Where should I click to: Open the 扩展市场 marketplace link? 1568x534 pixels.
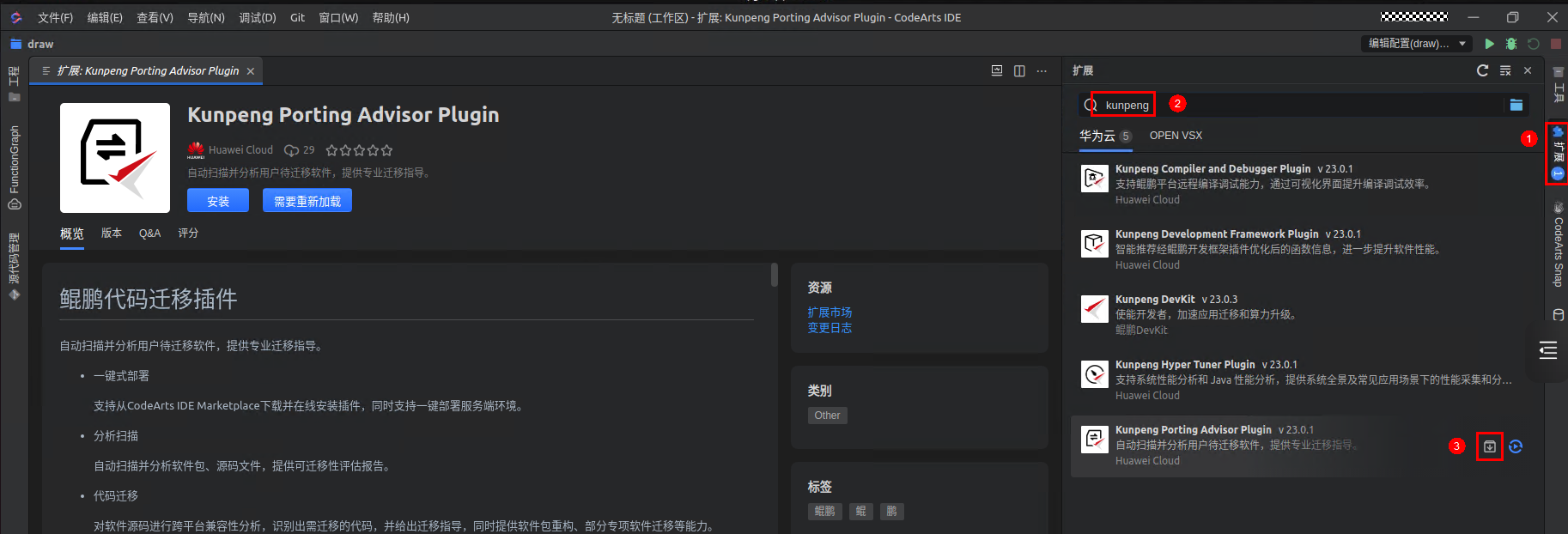830,313
